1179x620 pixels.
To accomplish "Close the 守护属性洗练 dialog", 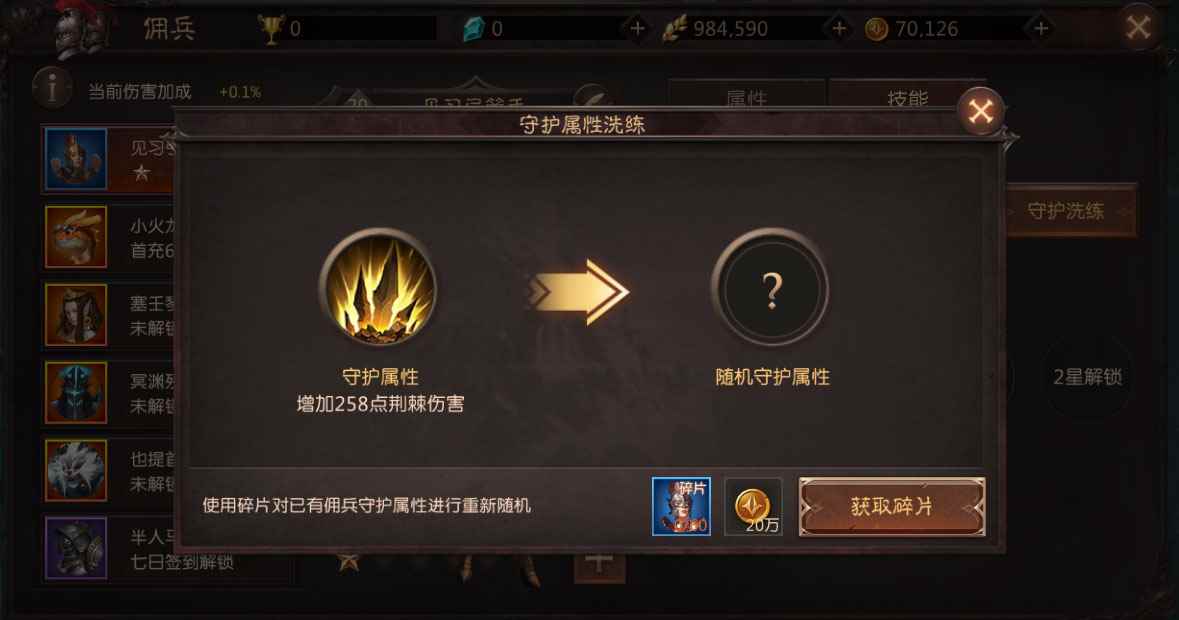I will [x=980, y=112].
